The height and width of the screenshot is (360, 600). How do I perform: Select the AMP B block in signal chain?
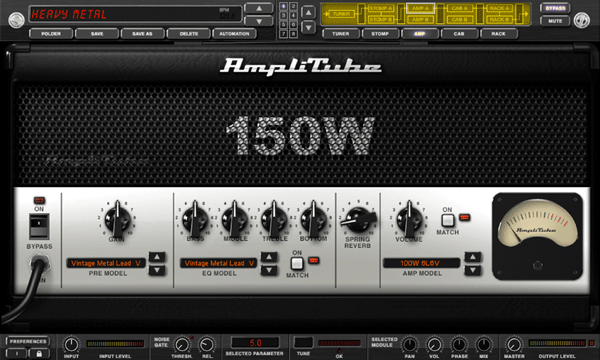click(420, 19)
